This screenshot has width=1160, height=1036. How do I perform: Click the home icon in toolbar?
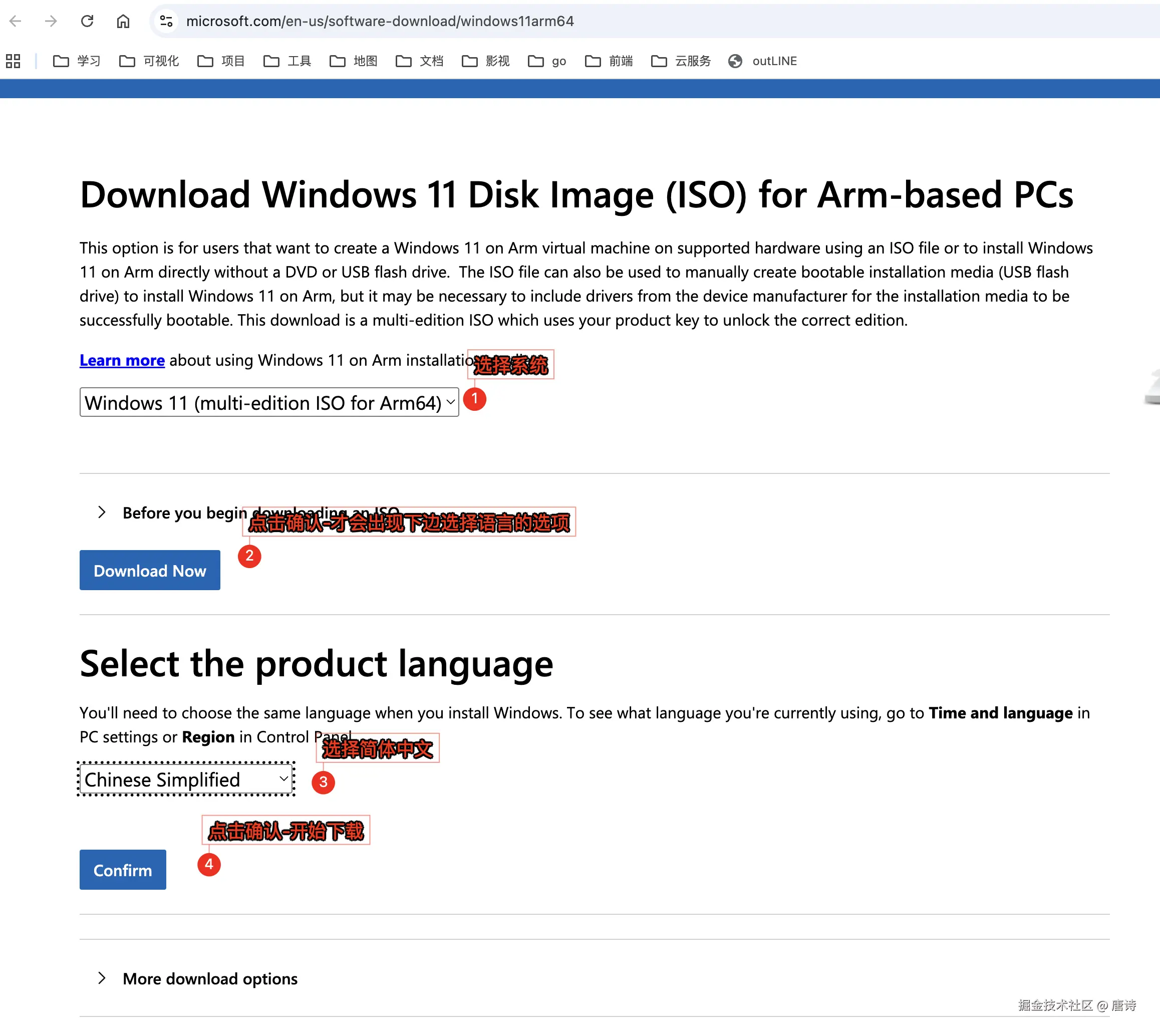point(123,21)
